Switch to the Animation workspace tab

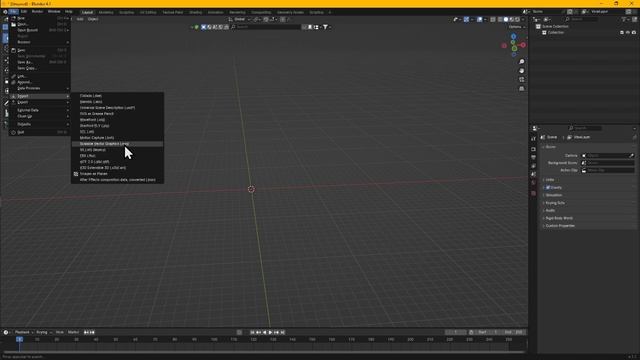click(216, 12)
